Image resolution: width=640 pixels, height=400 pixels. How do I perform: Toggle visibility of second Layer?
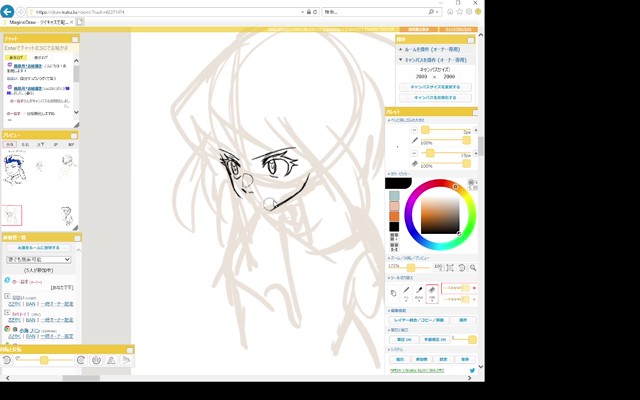tap(474, 299)
